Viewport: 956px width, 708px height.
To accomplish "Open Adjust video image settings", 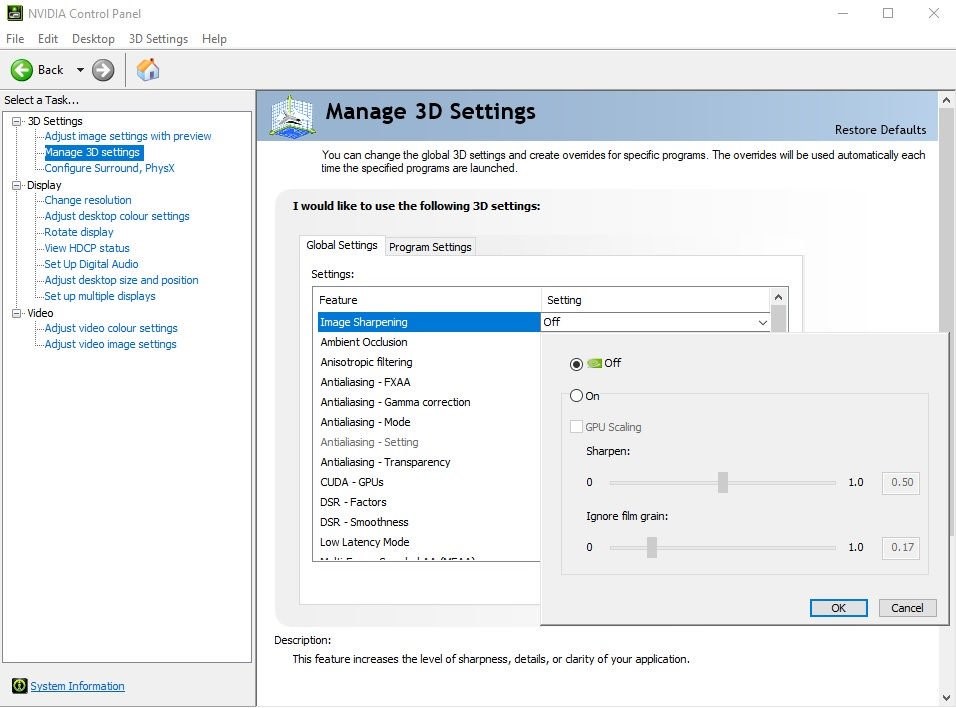I will point(110,344).
